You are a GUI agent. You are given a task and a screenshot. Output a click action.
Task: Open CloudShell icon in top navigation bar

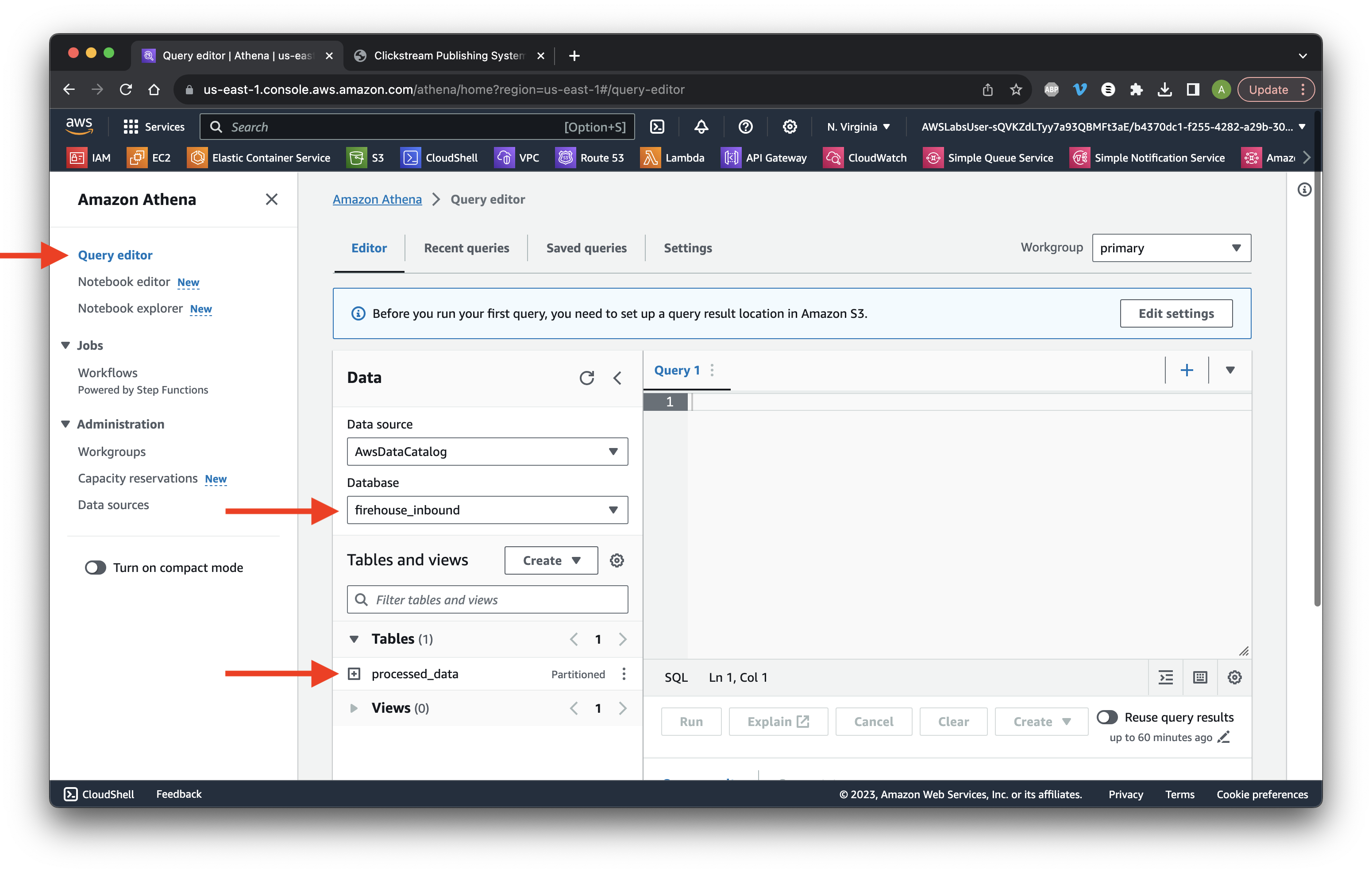click(x=657, y=127)
